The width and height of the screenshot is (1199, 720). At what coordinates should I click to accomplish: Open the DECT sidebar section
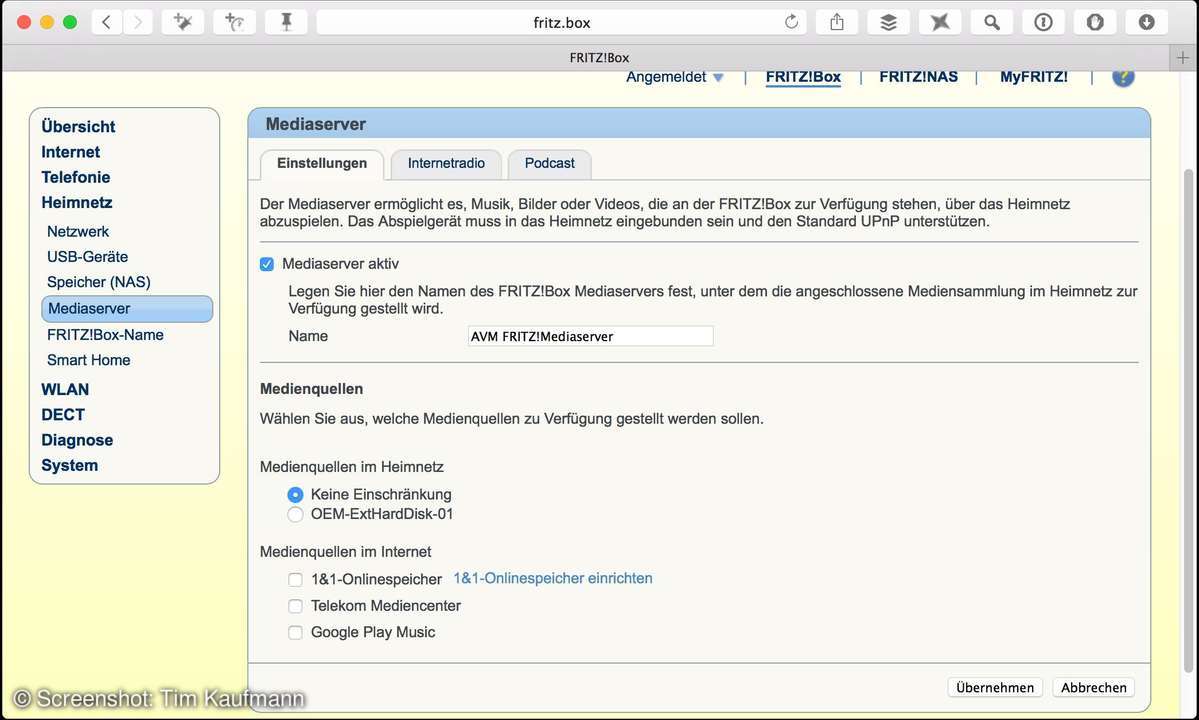pos(63,415)
